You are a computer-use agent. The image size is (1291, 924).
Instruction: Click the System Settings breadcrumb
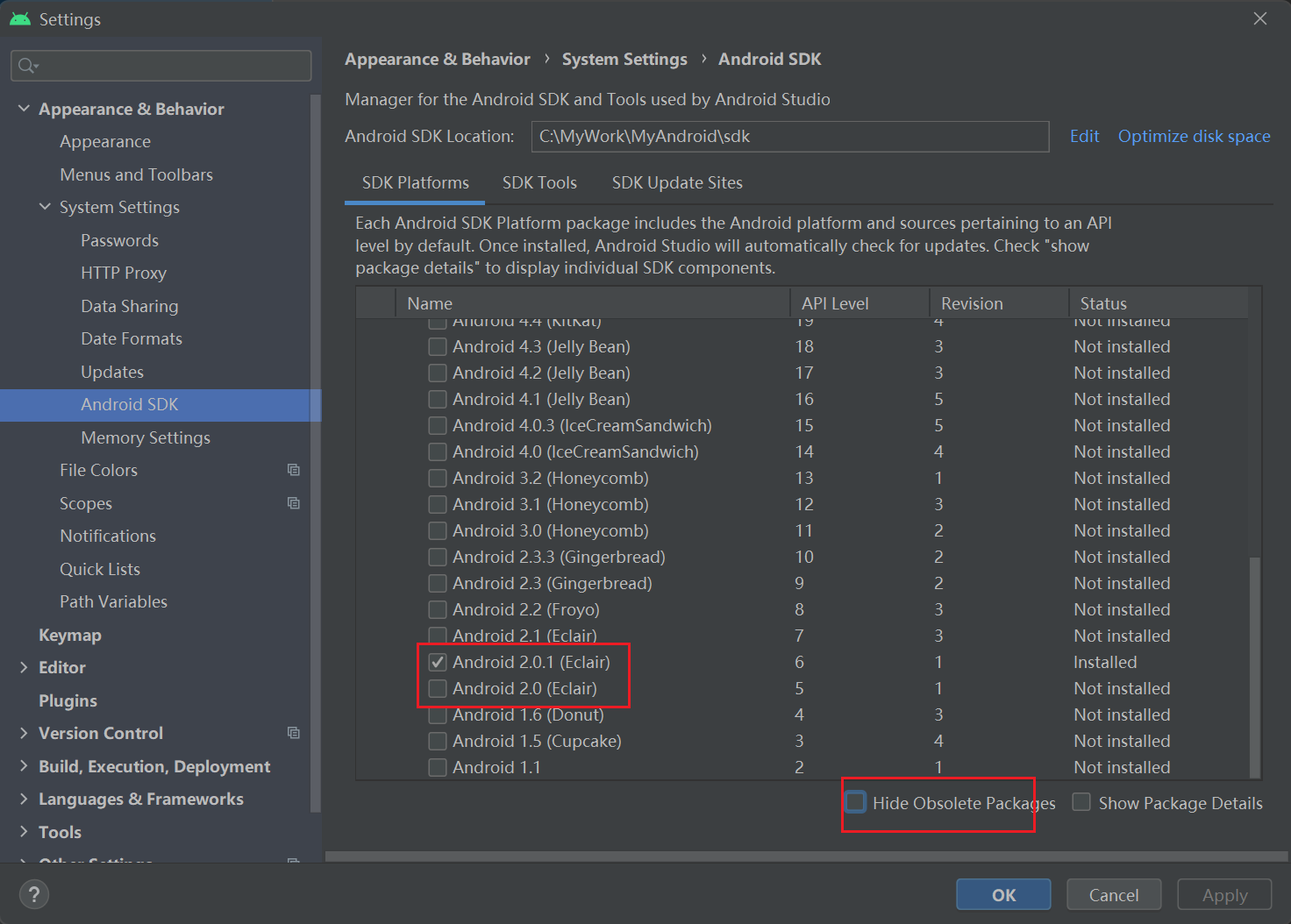(624, 60)
